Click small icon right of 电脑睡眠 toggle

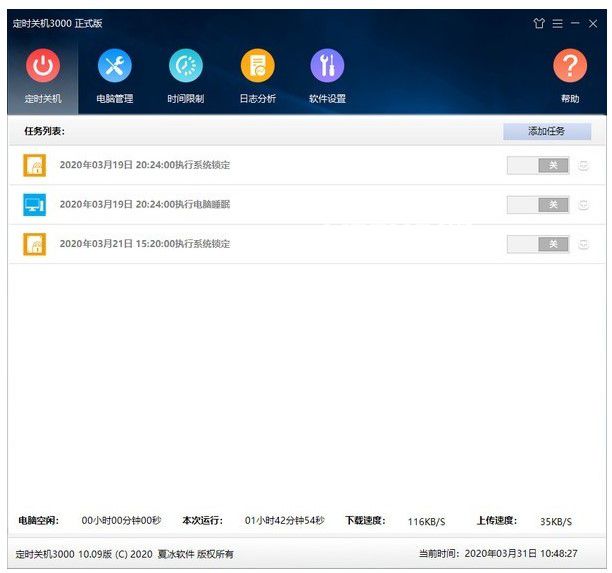coord(584,205)
